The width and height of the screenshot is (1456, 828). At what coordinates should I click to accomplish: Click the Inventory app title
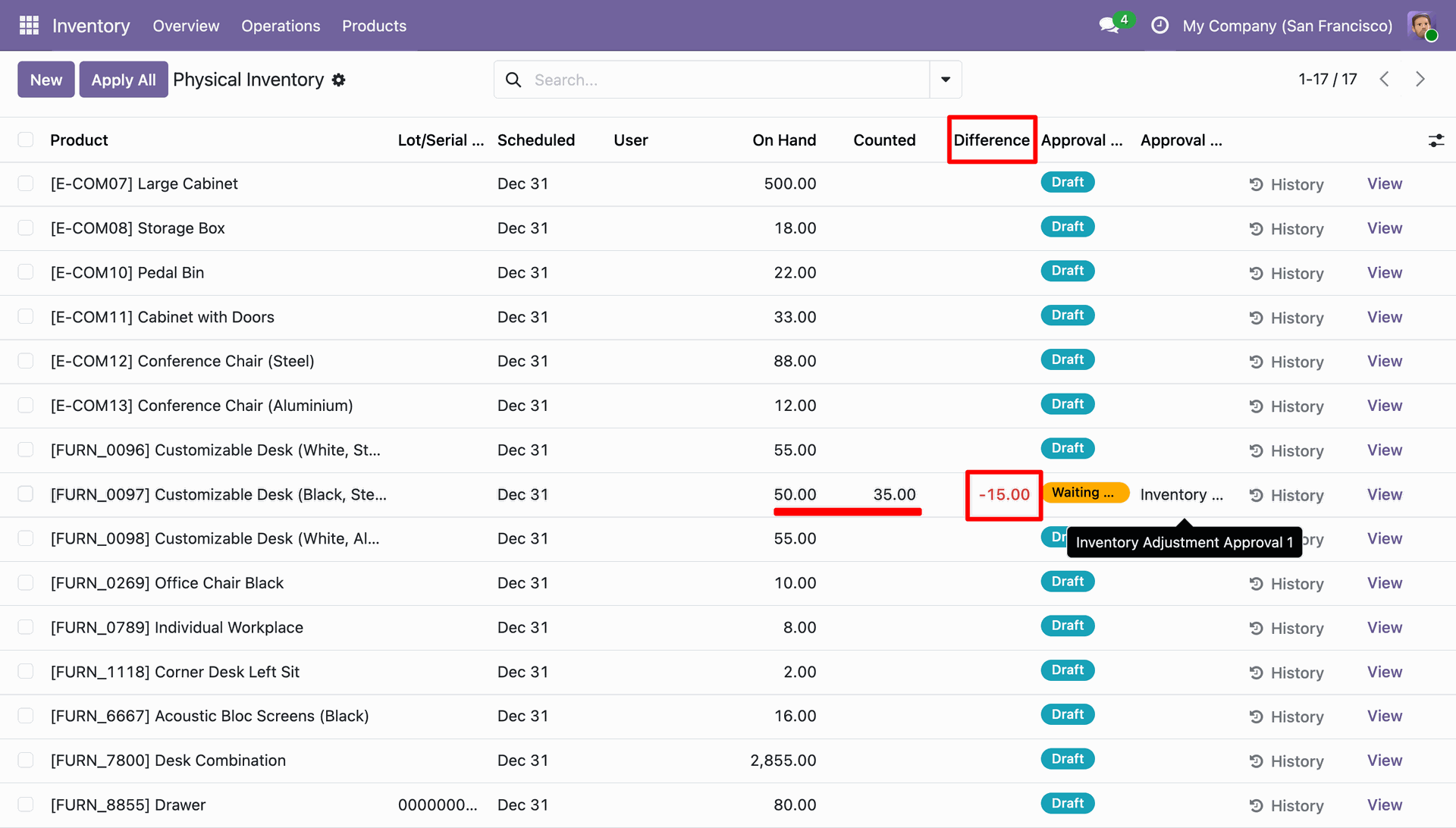[x=91, y=26]
